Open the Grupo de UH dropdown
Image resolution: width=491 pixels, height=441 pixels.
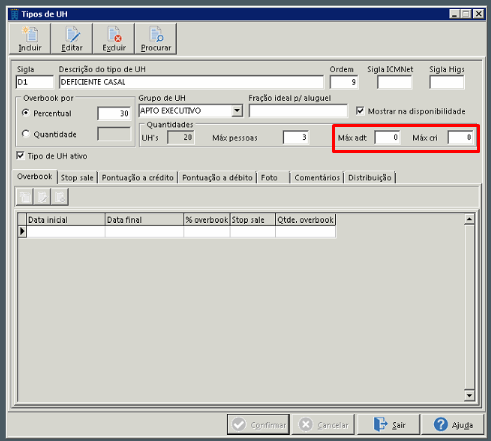tap(237, 110)
